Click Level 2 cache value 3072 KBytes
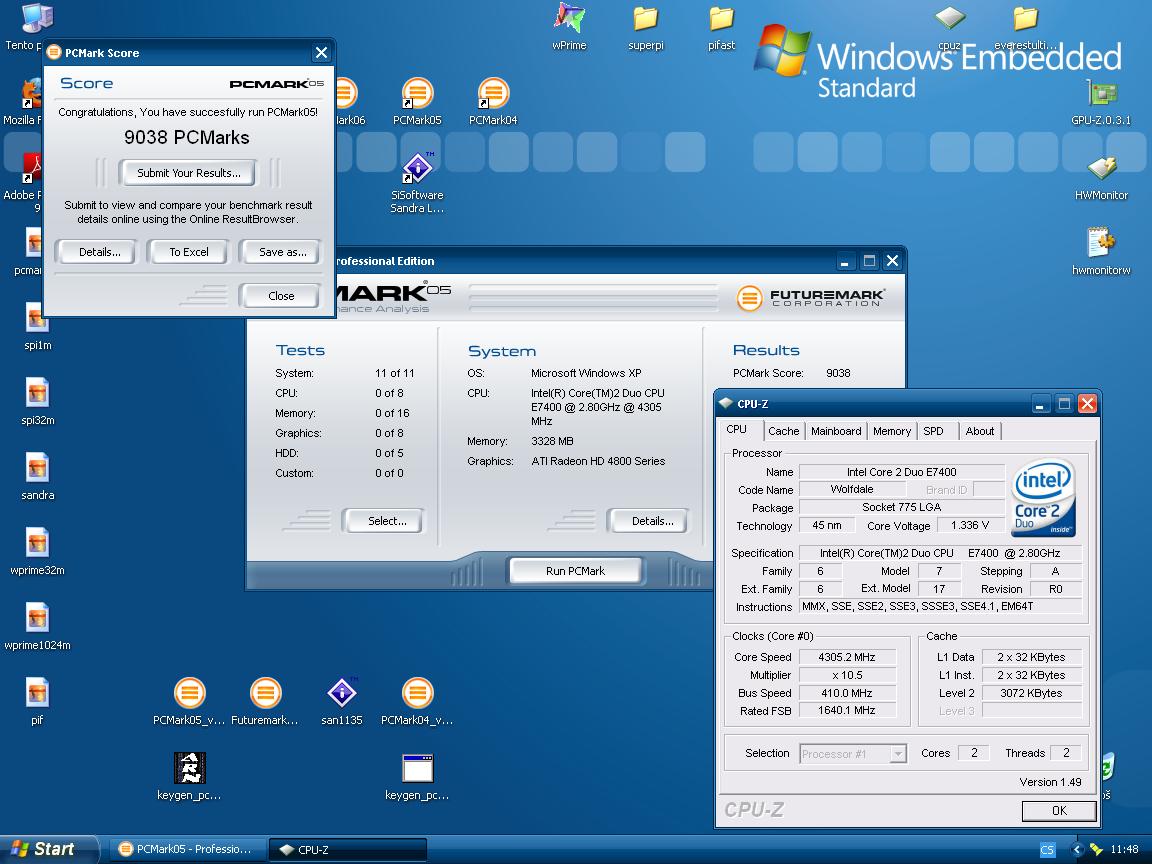 1031,693
